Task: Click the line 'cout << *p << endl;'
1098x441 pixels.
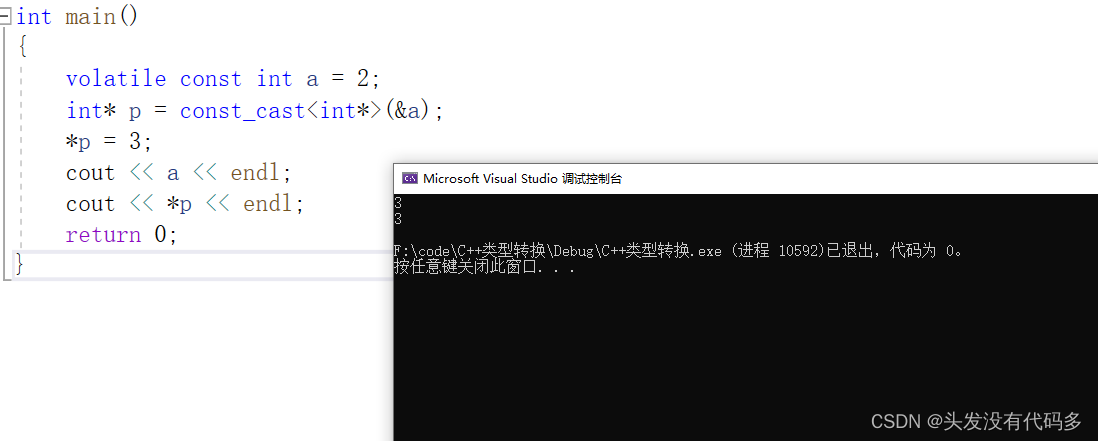Action: (x=185, y=204)
